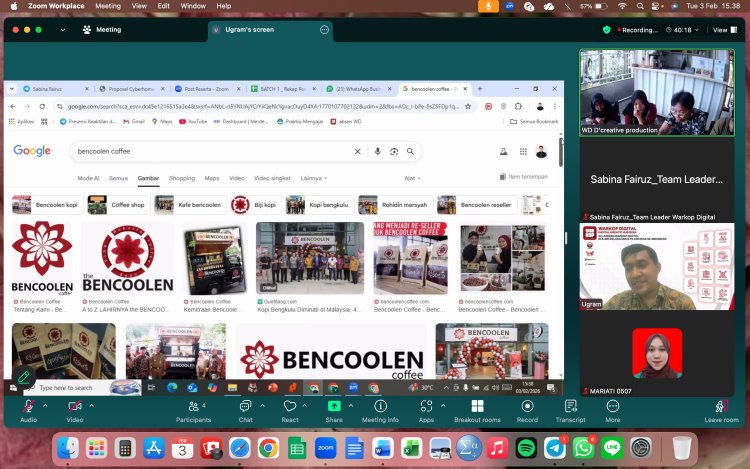
Task: Open options on Ugram's screen tab
Action: click(324, 30)
